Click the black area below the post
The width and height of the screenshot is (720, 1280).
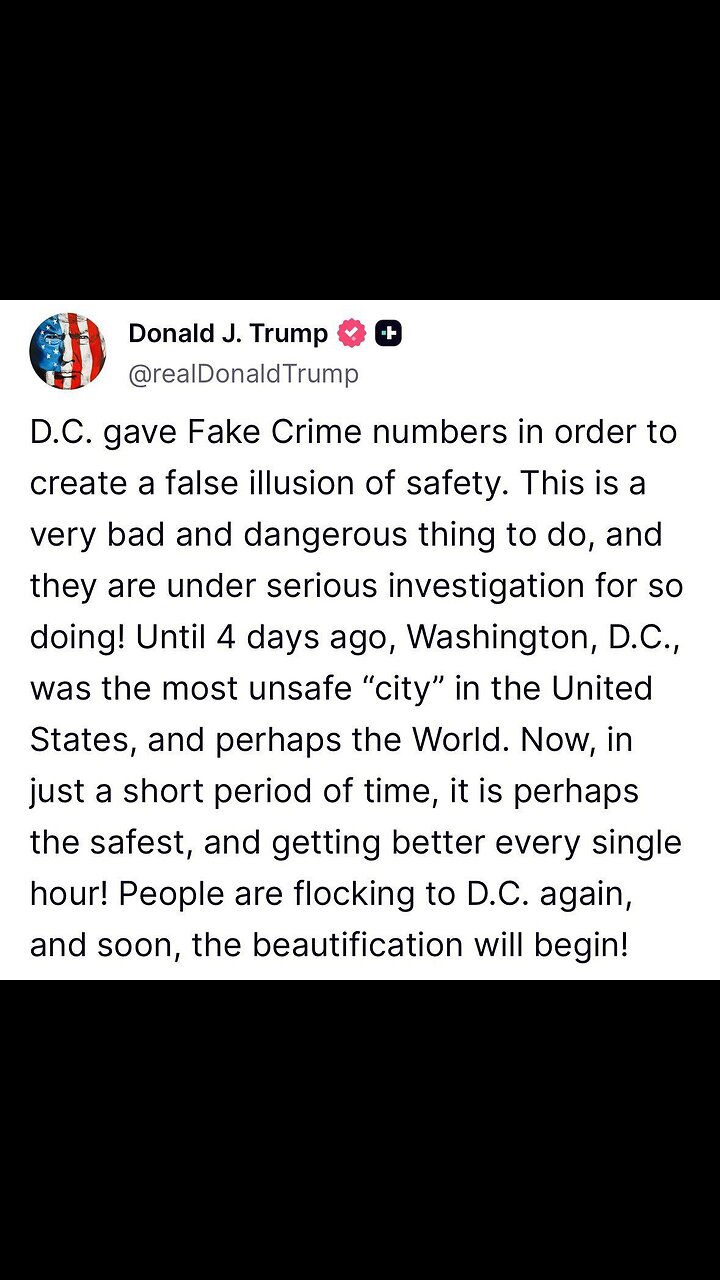[x=360, y=1130]
